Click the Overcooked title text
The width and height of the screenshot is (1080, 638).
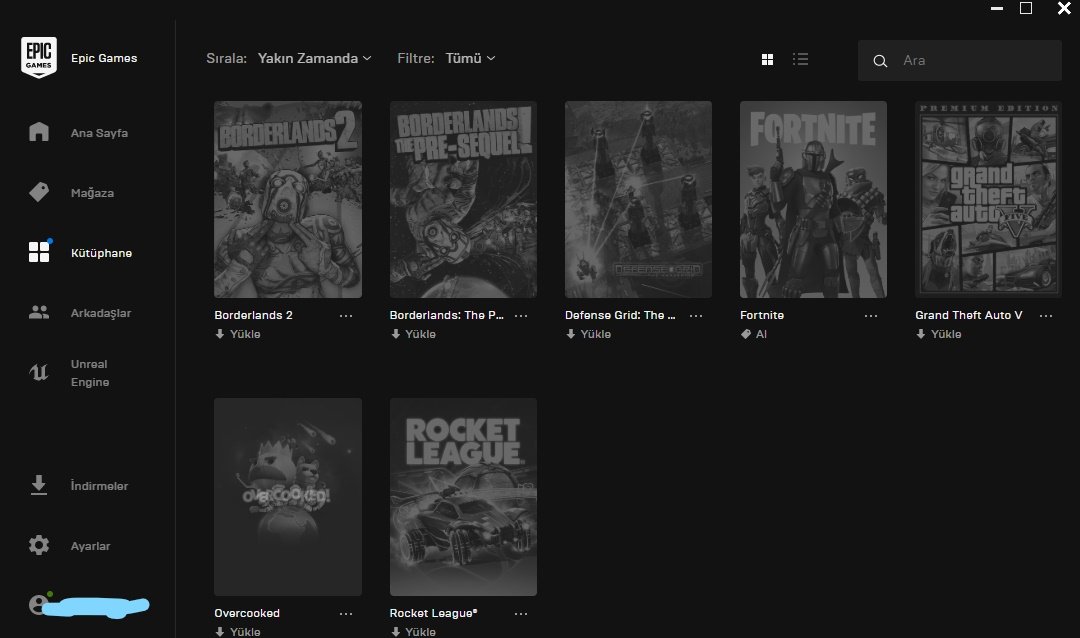pos(247,613)
